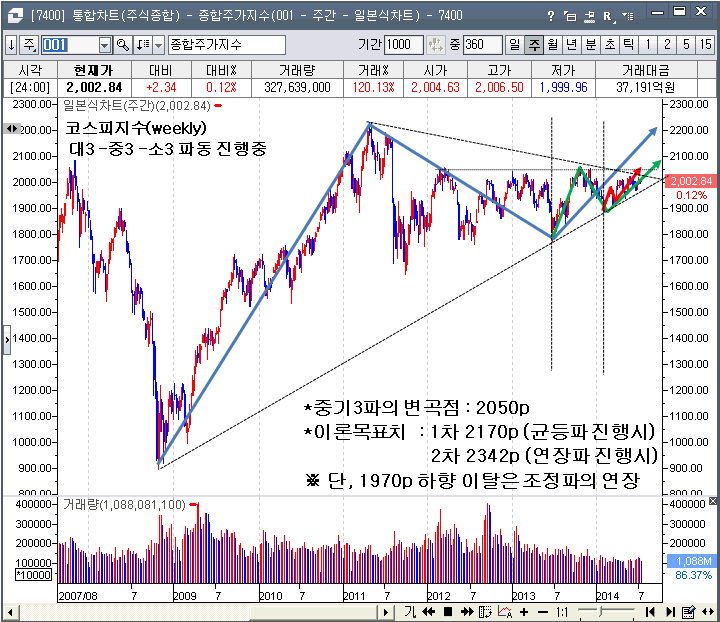Select the 일 daily period button
Screen dimensions: 720x622
515,45
